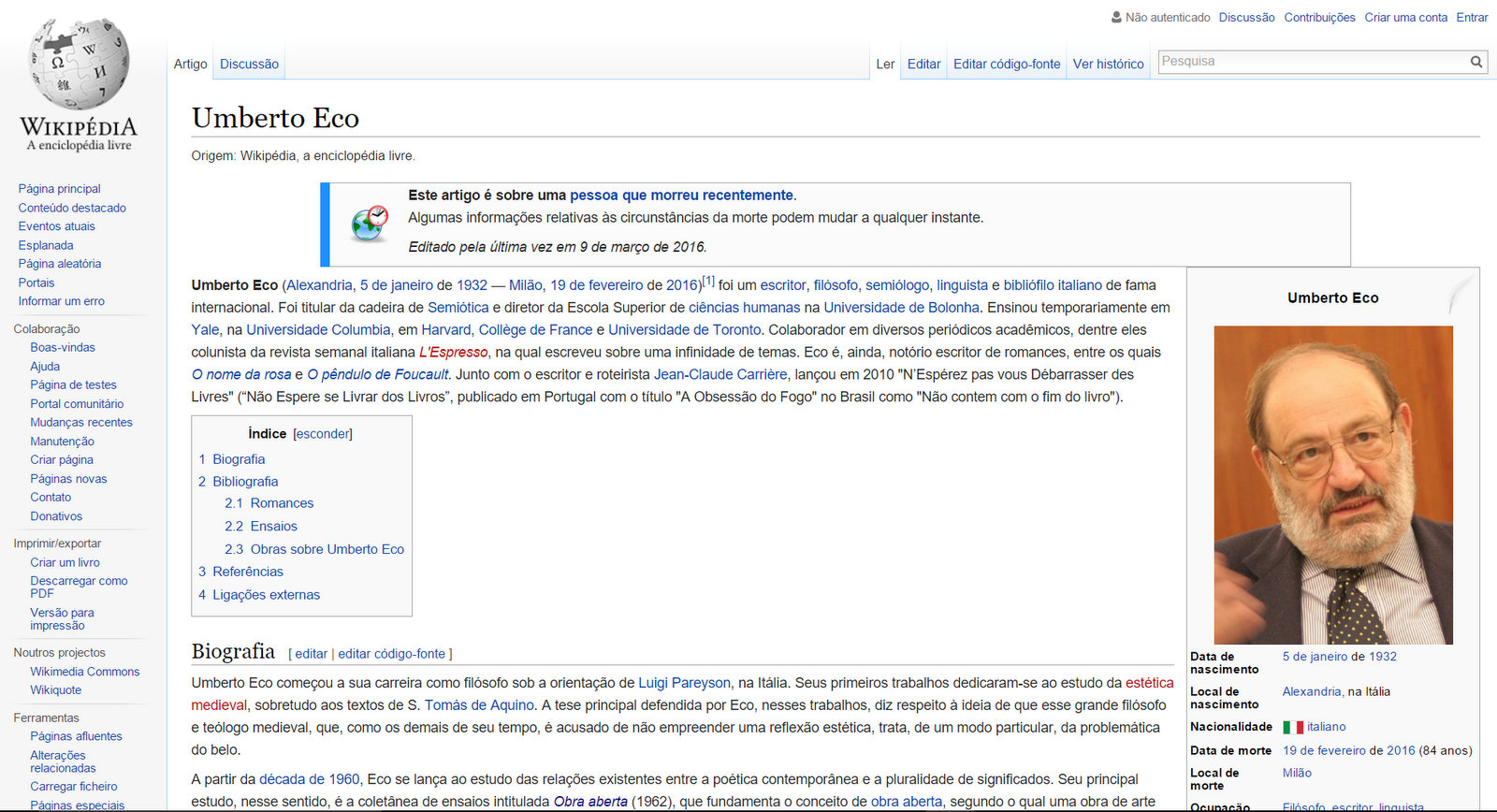1497x812 pixels.
Task: Open the Umberto Eco portrait photo
Action: click(1332, 485)
